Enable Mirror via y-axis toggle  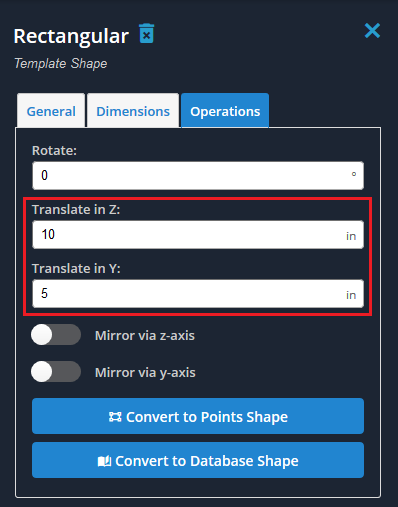click(56, 372)
